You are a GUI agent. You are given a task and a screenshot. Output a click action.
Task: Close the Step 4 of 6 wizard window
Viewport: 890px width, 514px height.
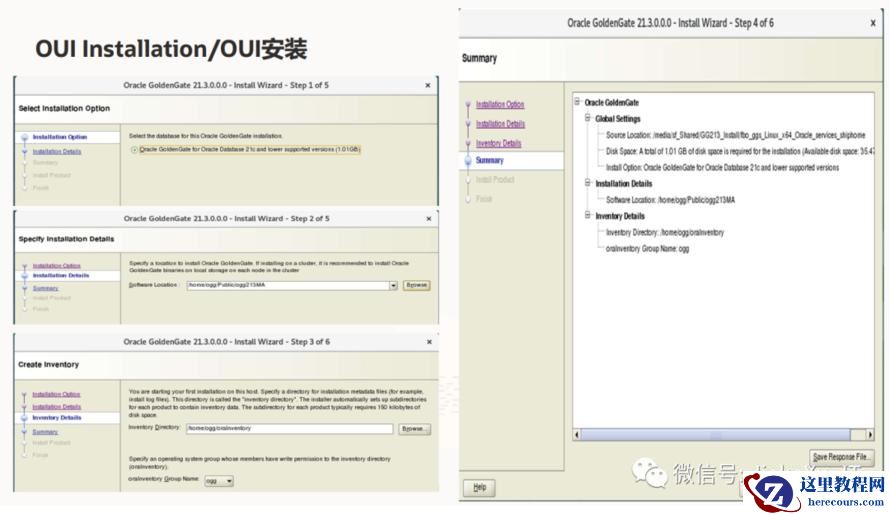click(x=873, y=23)
